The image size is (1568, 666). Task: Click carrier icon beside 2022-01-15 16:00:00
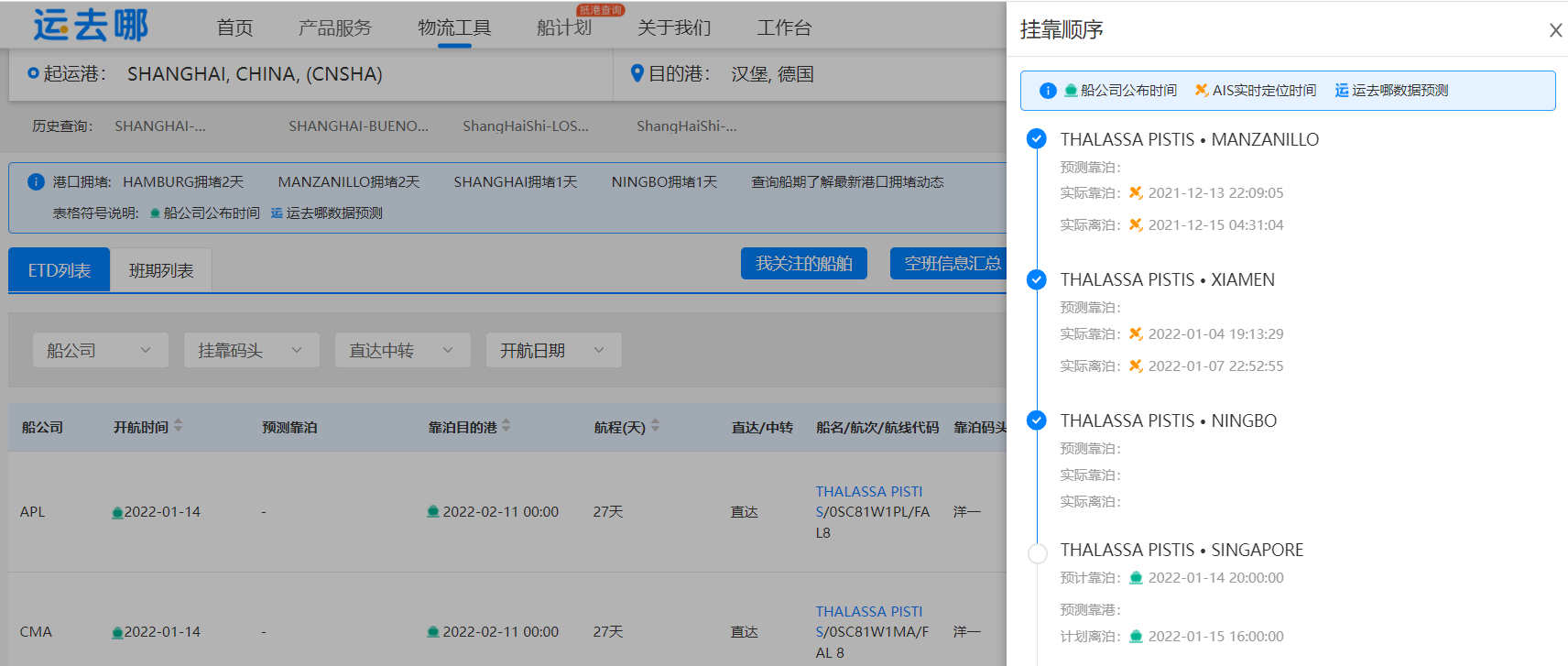point(1136,636)
